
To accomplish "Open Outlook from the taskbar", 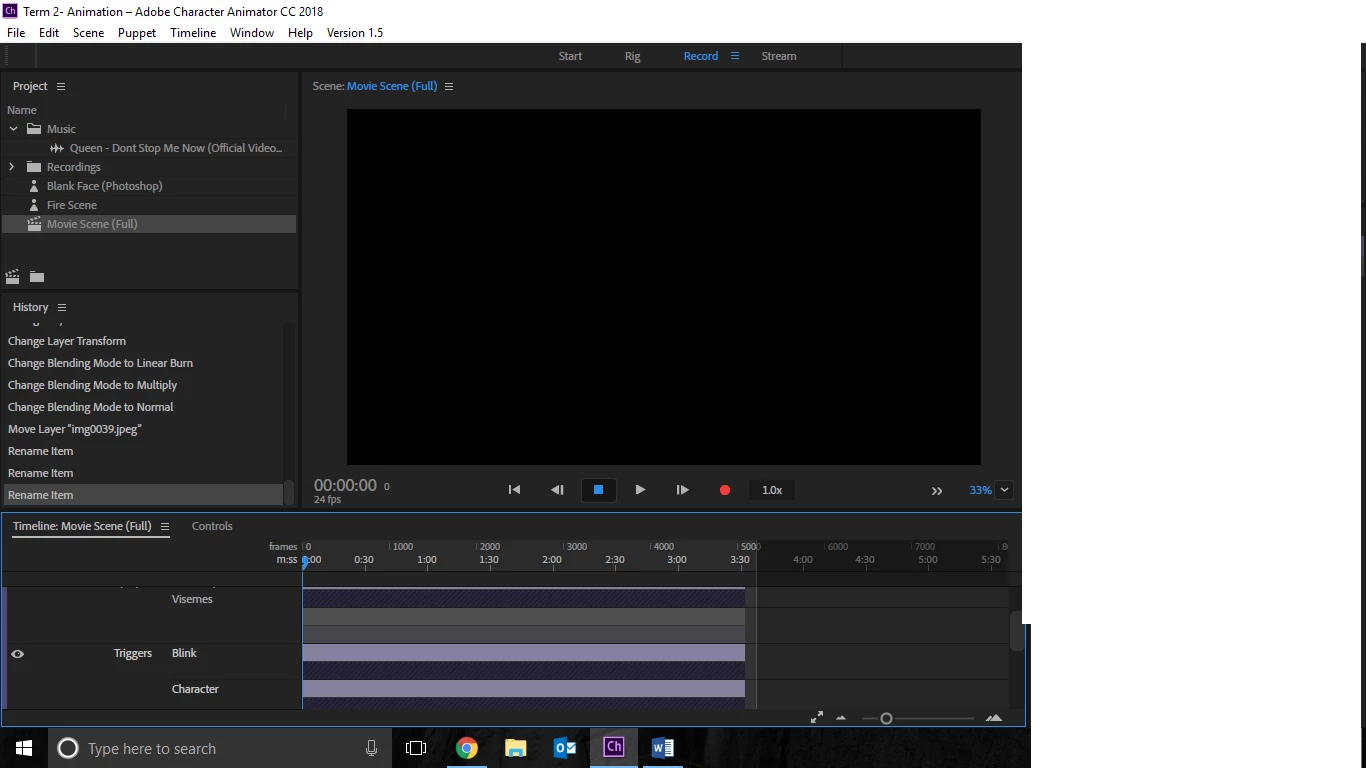I will tap(564, 748).
